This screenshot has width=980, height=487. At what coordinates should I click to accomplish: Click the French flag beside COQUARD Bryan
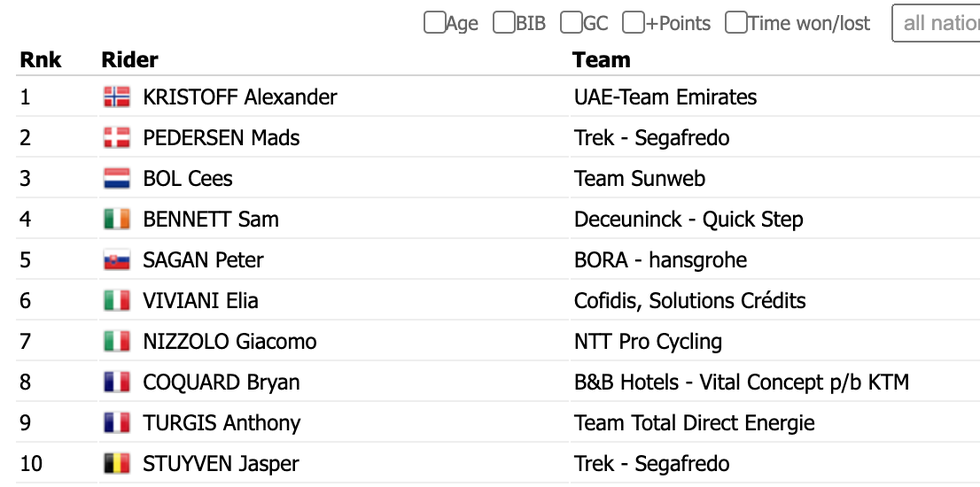(x=117, y=382)
